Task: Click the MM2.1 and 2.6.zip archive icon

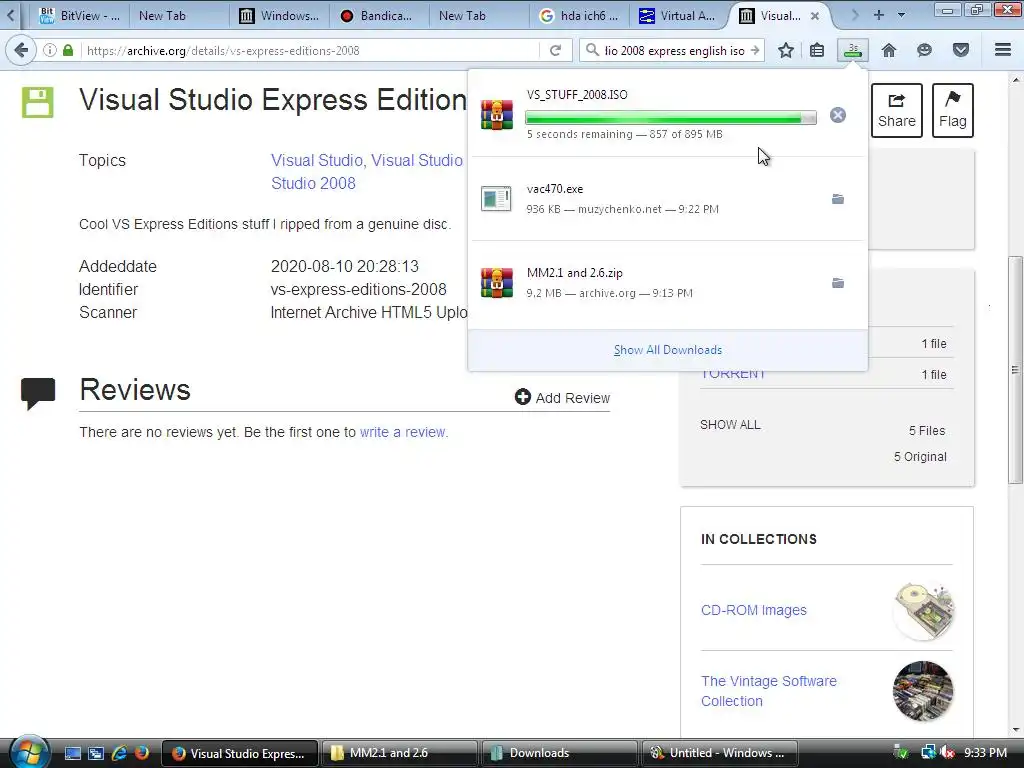Action: point(496,283)
